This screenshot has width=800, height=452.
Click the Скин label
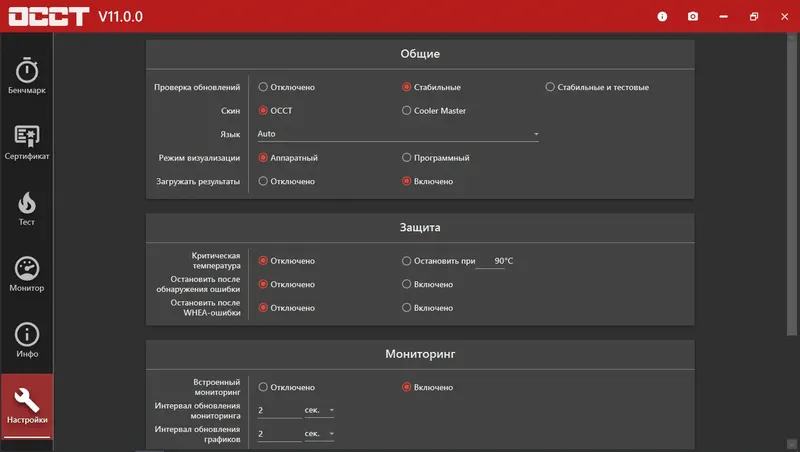point(231,110)
